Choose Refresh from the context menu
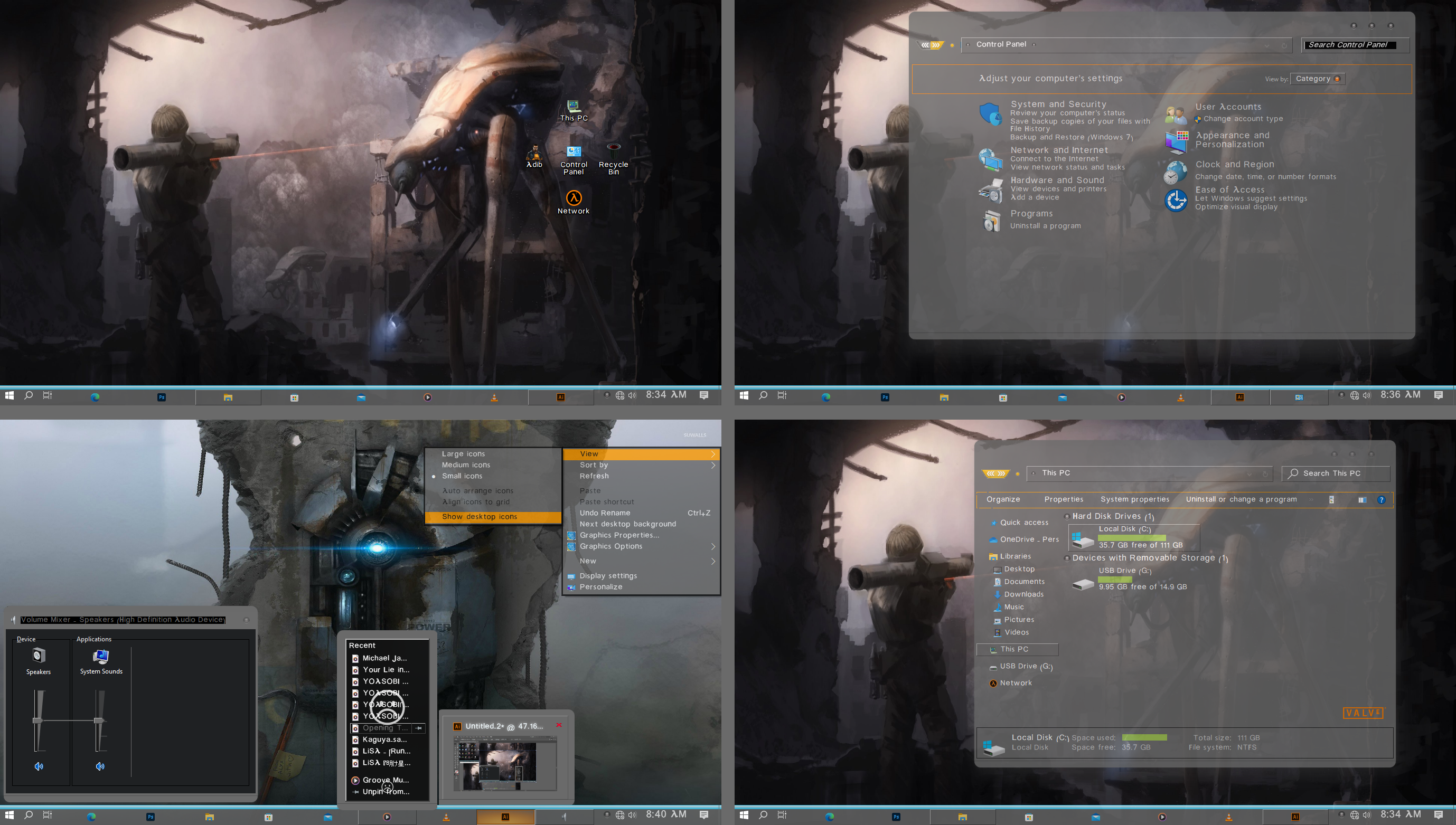The height and width of the screenshot is (825, 1456). pos(641,476)
